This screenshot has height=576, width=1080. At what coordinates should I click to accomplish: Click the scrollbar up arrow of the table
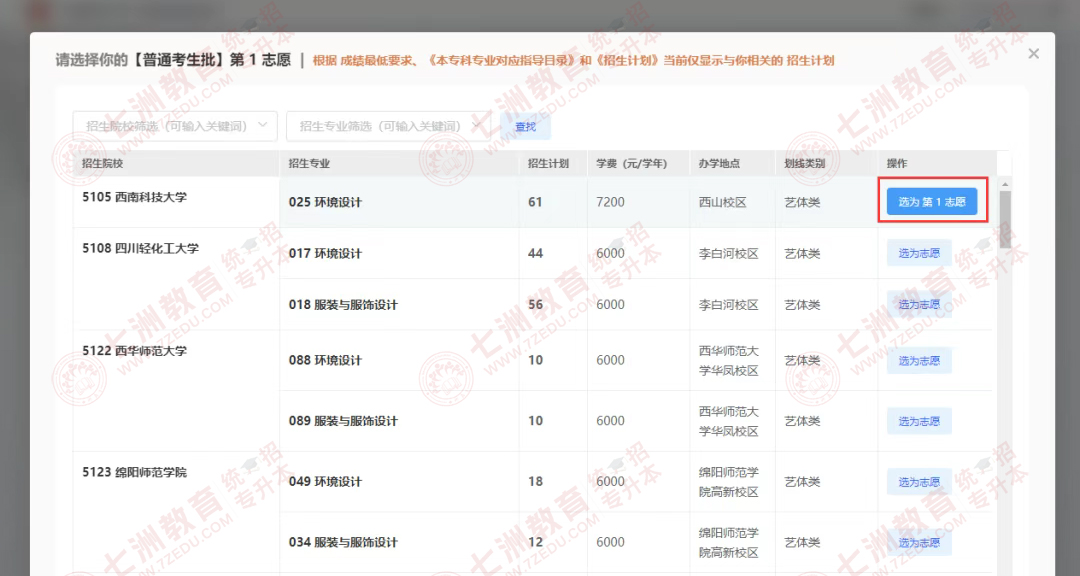click(x=1005, y=184)
